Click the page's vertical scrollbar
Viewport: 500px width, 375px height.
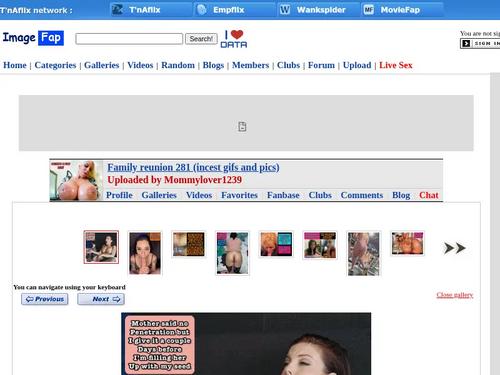pos(495,223)
